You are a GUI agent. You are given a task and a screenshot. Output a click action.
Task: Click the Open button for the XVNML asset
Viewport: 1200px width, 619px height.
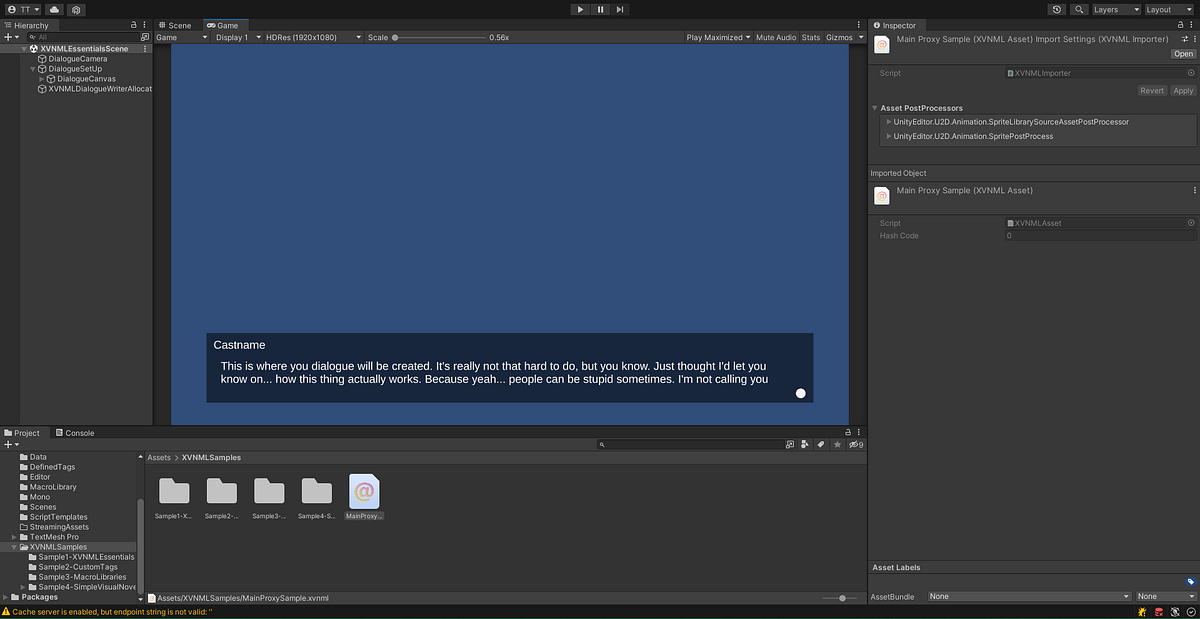(1183, 53)
